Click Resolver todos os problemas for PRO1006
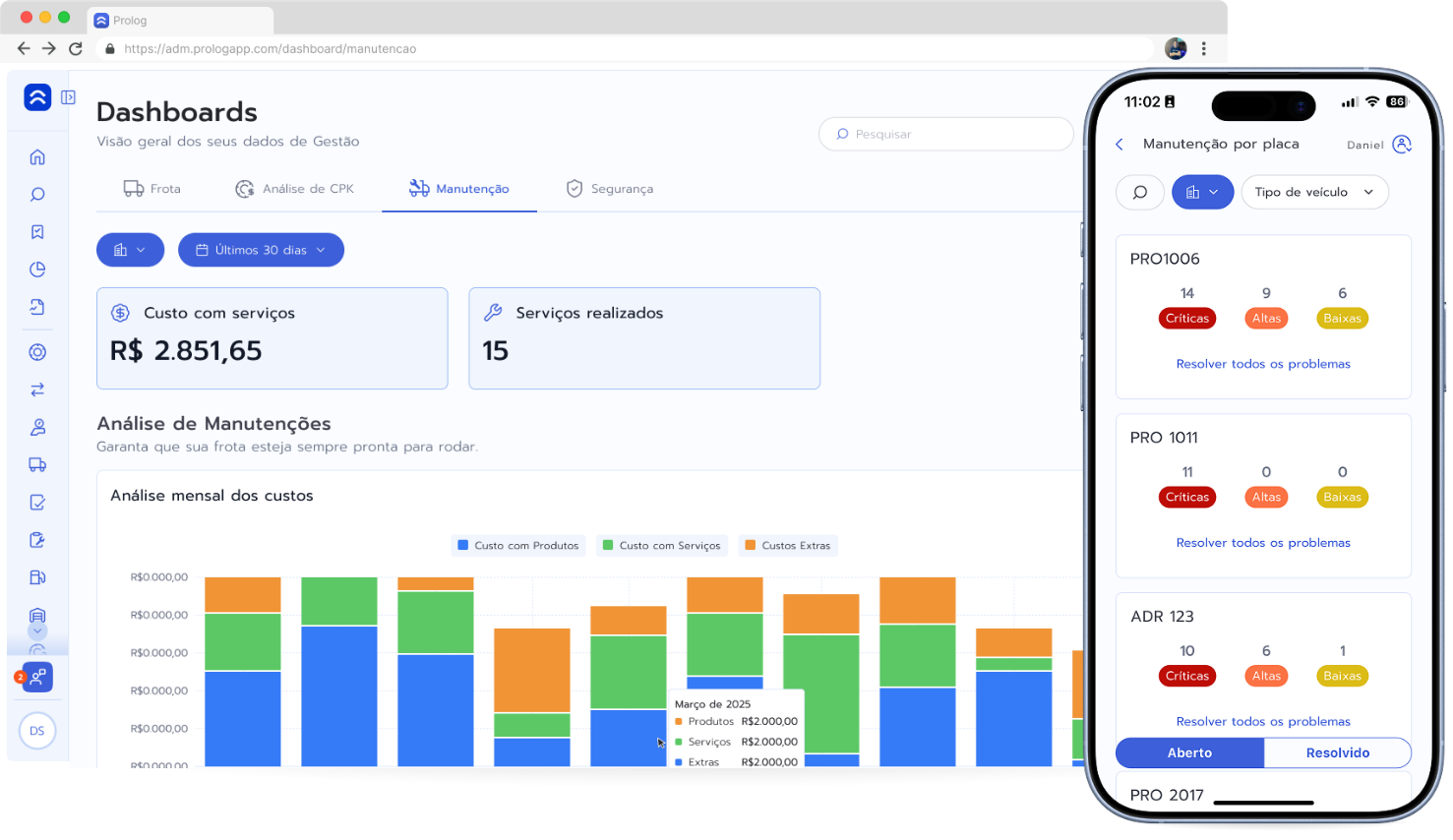Screen dimensions: 1453x840 (1263, 364)
